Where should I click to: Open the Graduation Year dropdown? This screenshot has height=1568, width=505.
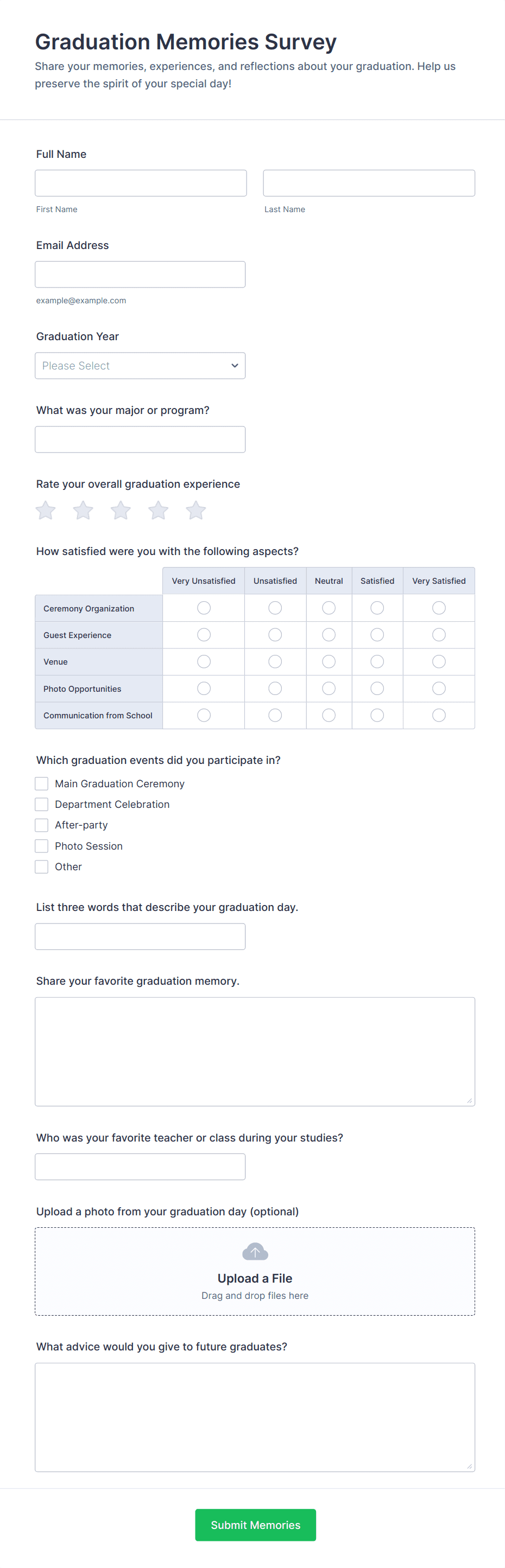coord(140,366)
